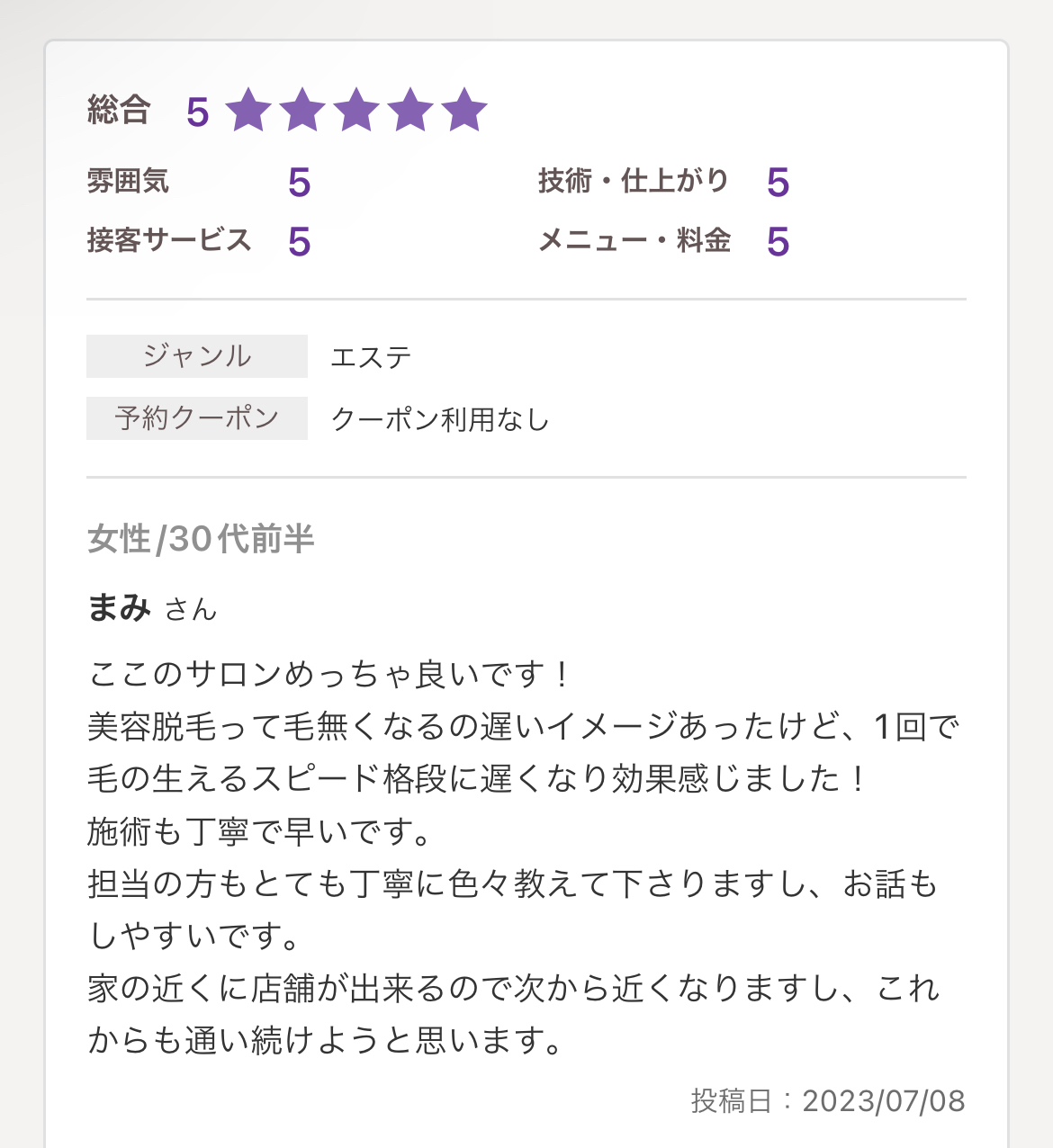Open the エステ genre text
The width and height of the screenshot is (1053, 1148).
pyautogui.click(x=371, y=357)
